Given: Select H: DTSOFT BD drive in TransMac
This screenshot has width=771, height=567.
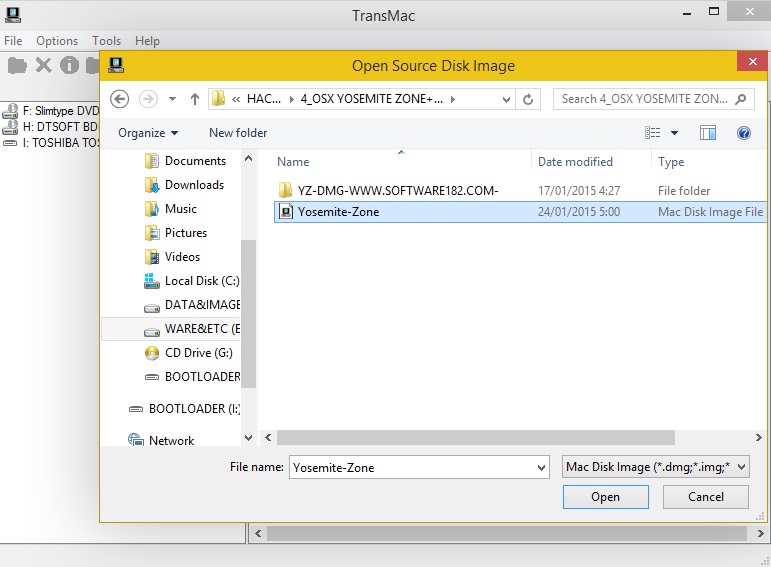Looking at the screenshot, I should coord(52,127).
